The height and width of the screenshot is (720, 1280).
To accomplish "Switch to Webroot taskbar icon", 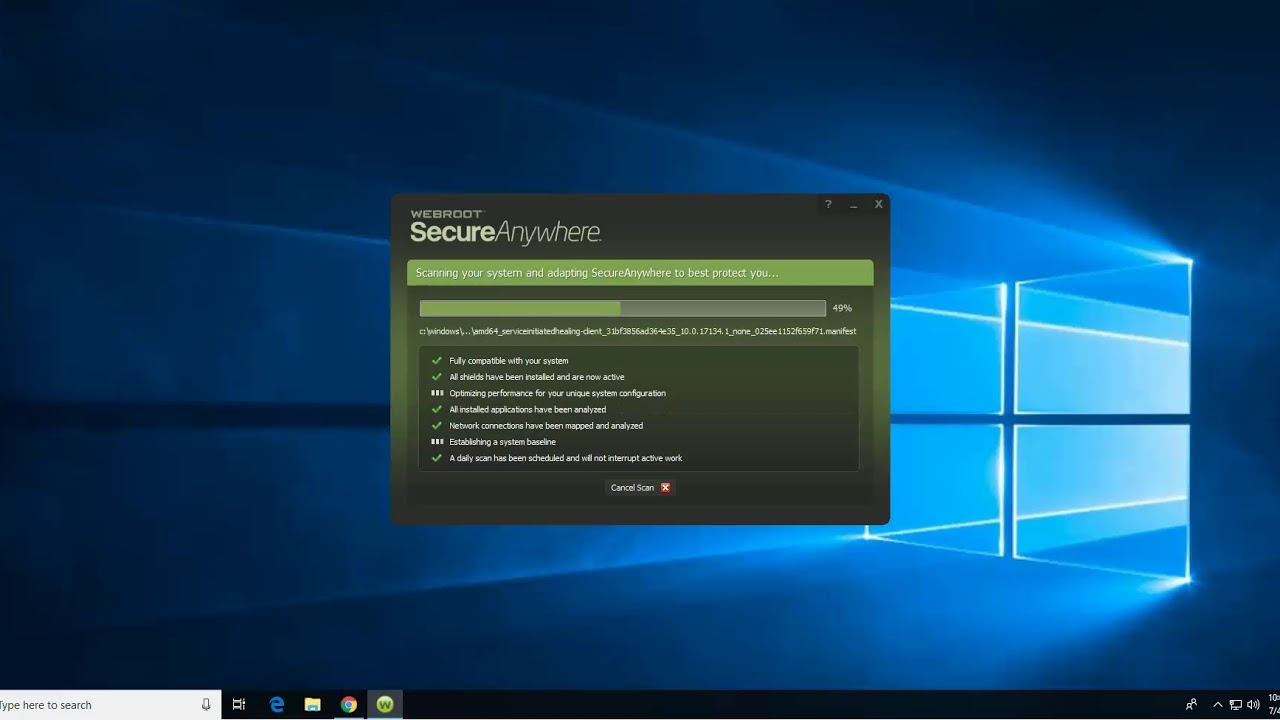I will click(385, 705).
